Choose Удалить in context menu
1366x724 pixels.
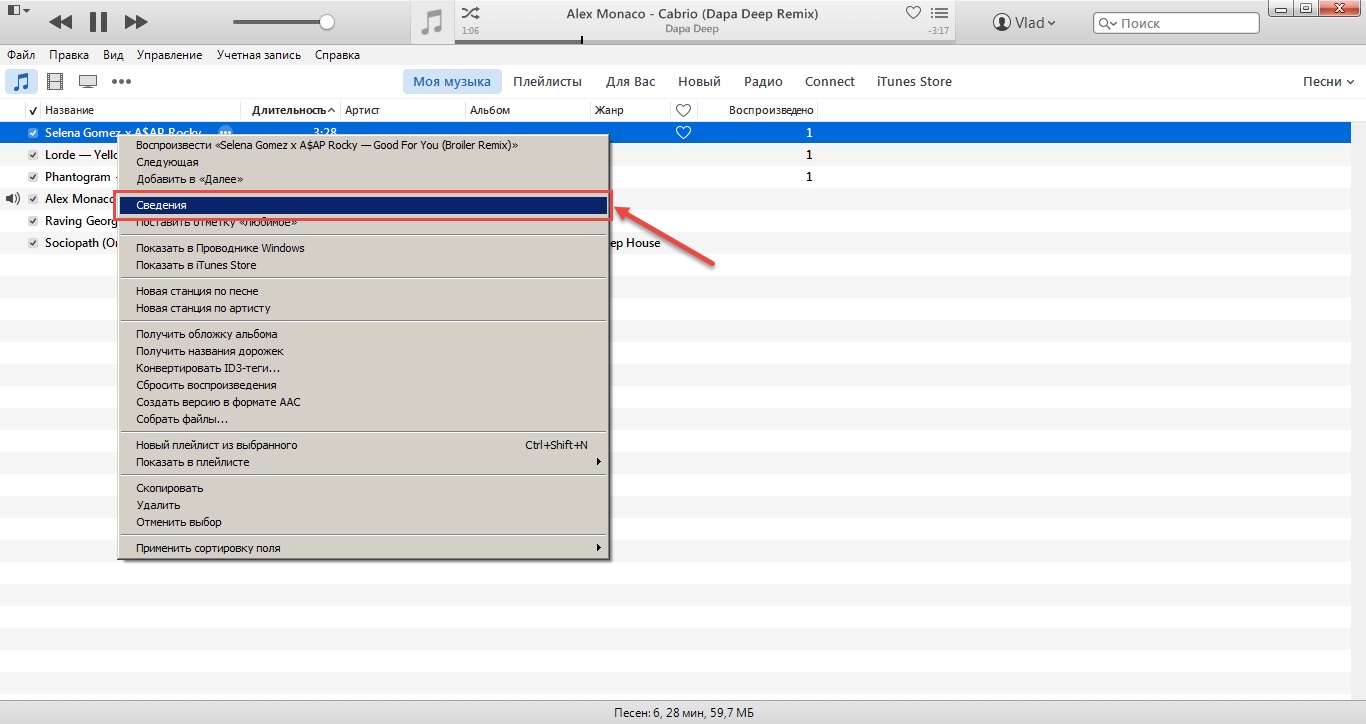364,505
